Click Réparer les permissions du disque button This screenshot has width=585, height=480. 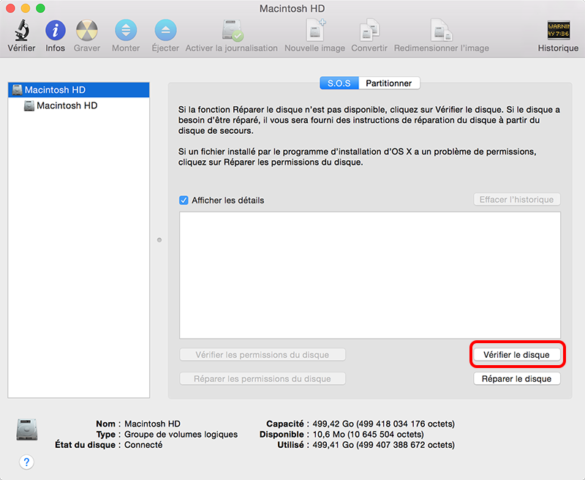tap(262, 379)
